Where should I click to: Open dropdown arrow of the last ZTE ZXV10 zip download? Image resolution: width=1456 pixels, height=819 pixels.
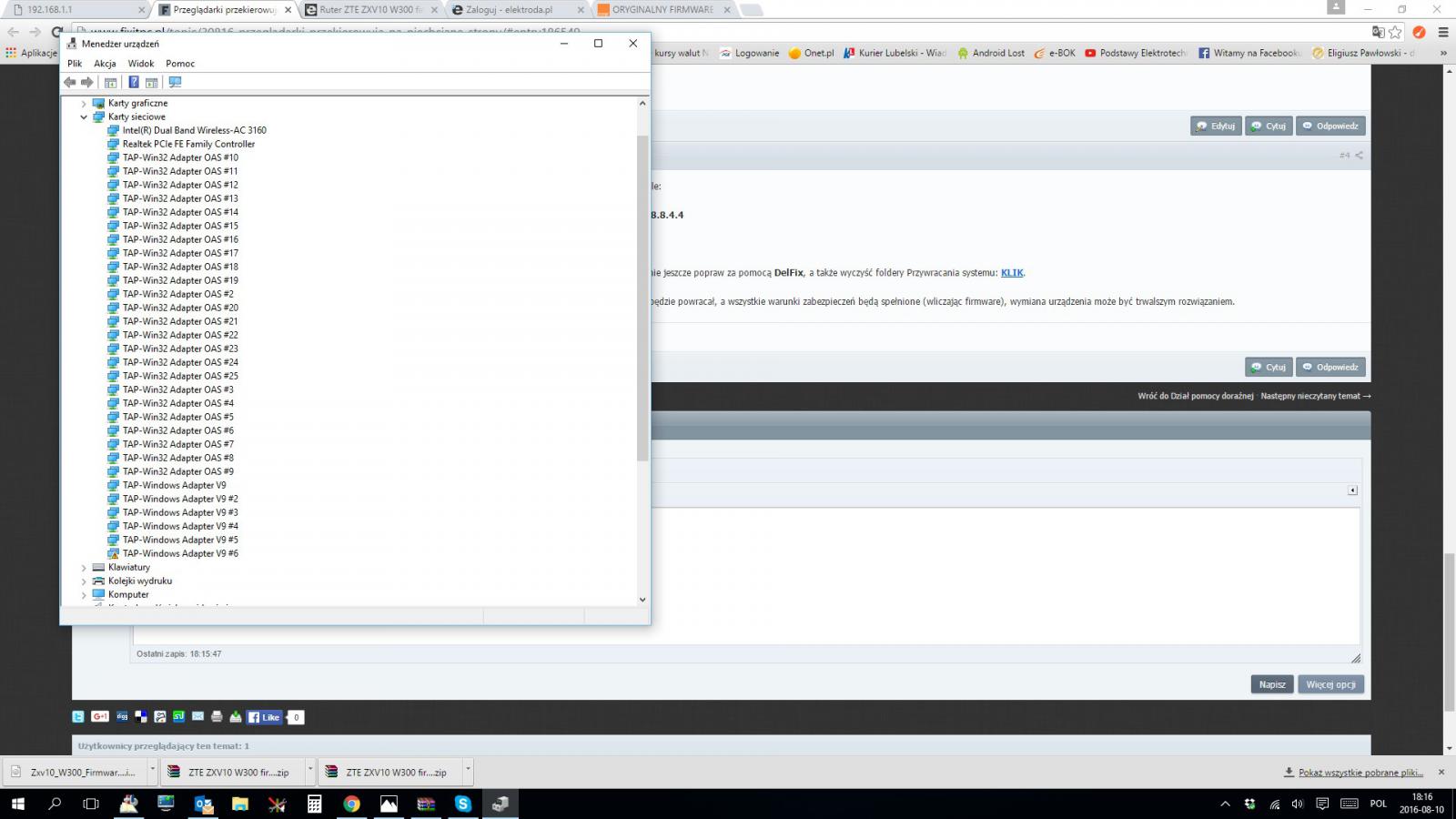(468, 771)
